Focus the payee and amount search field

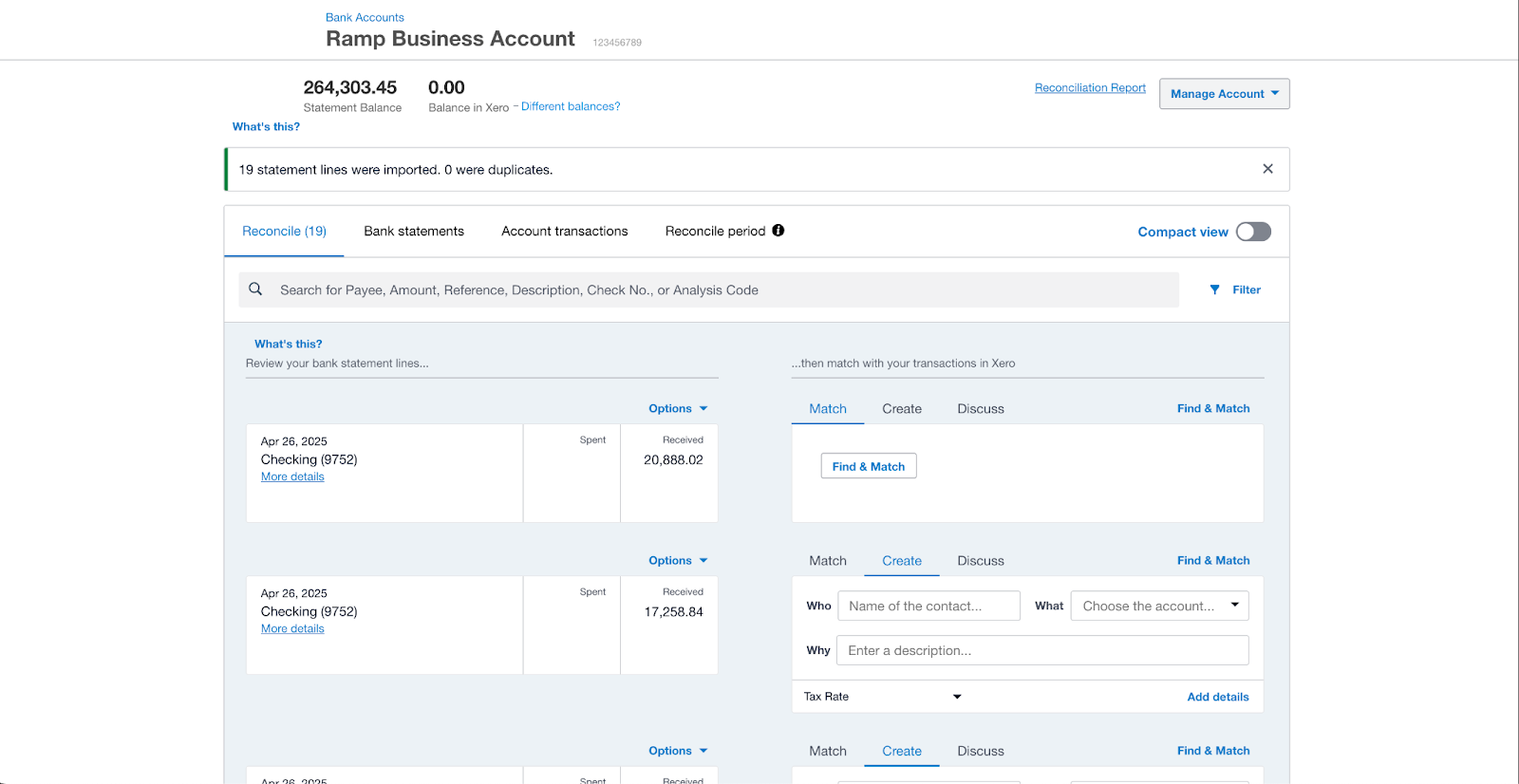[x=708, y=289]
